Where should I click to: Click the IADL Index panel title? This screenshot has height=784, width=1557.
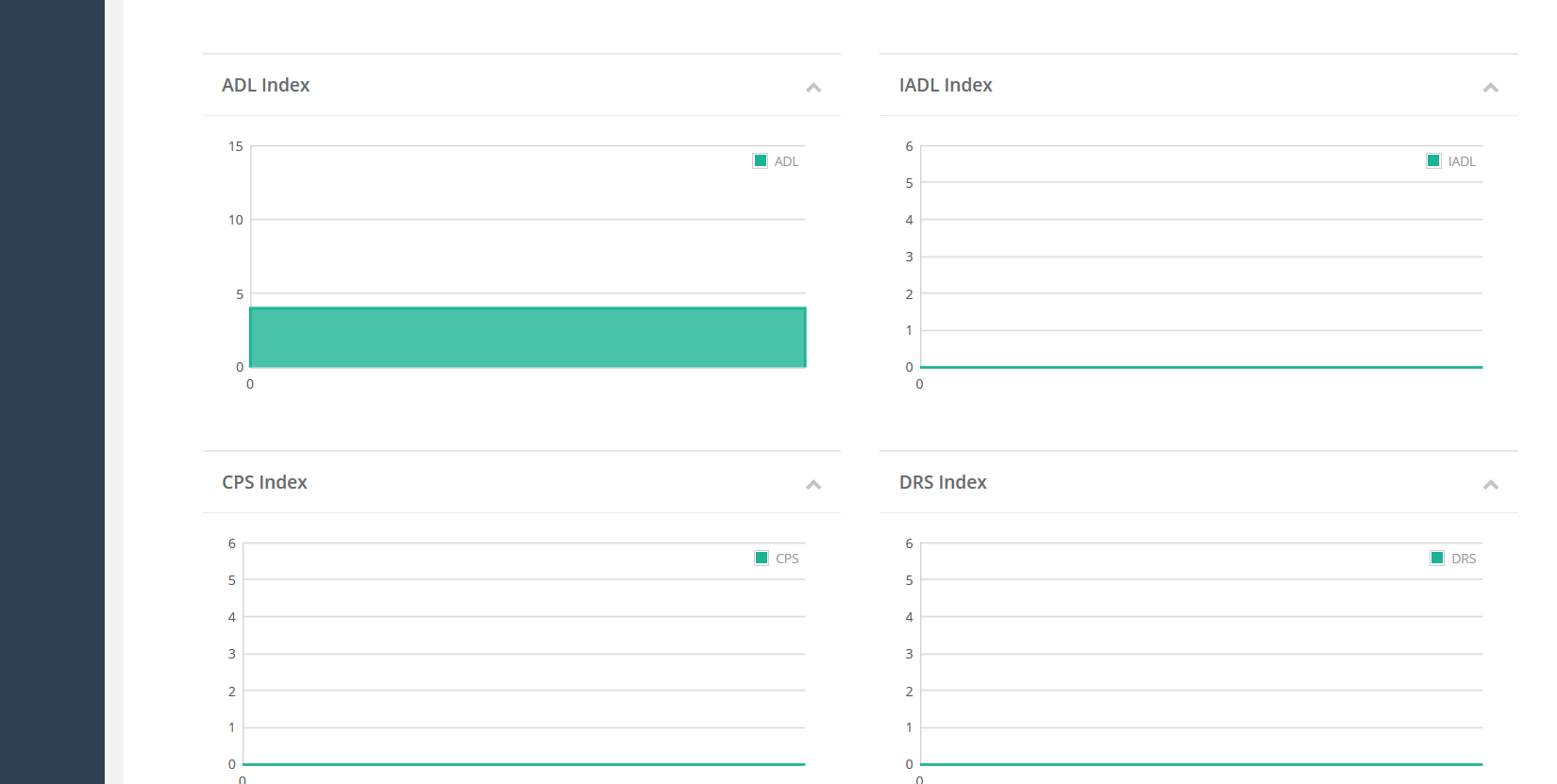[946, 85]
